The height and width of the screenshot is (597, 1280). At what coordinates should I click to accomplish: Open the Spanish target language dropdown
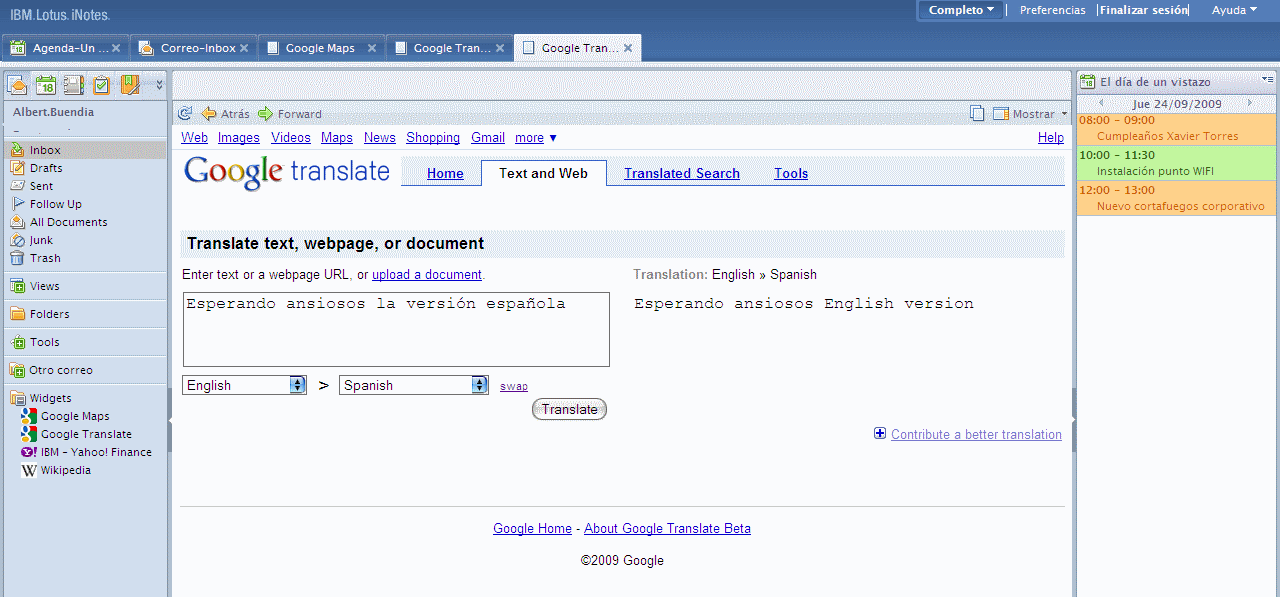pyautogui.click(x=414, y=385)
